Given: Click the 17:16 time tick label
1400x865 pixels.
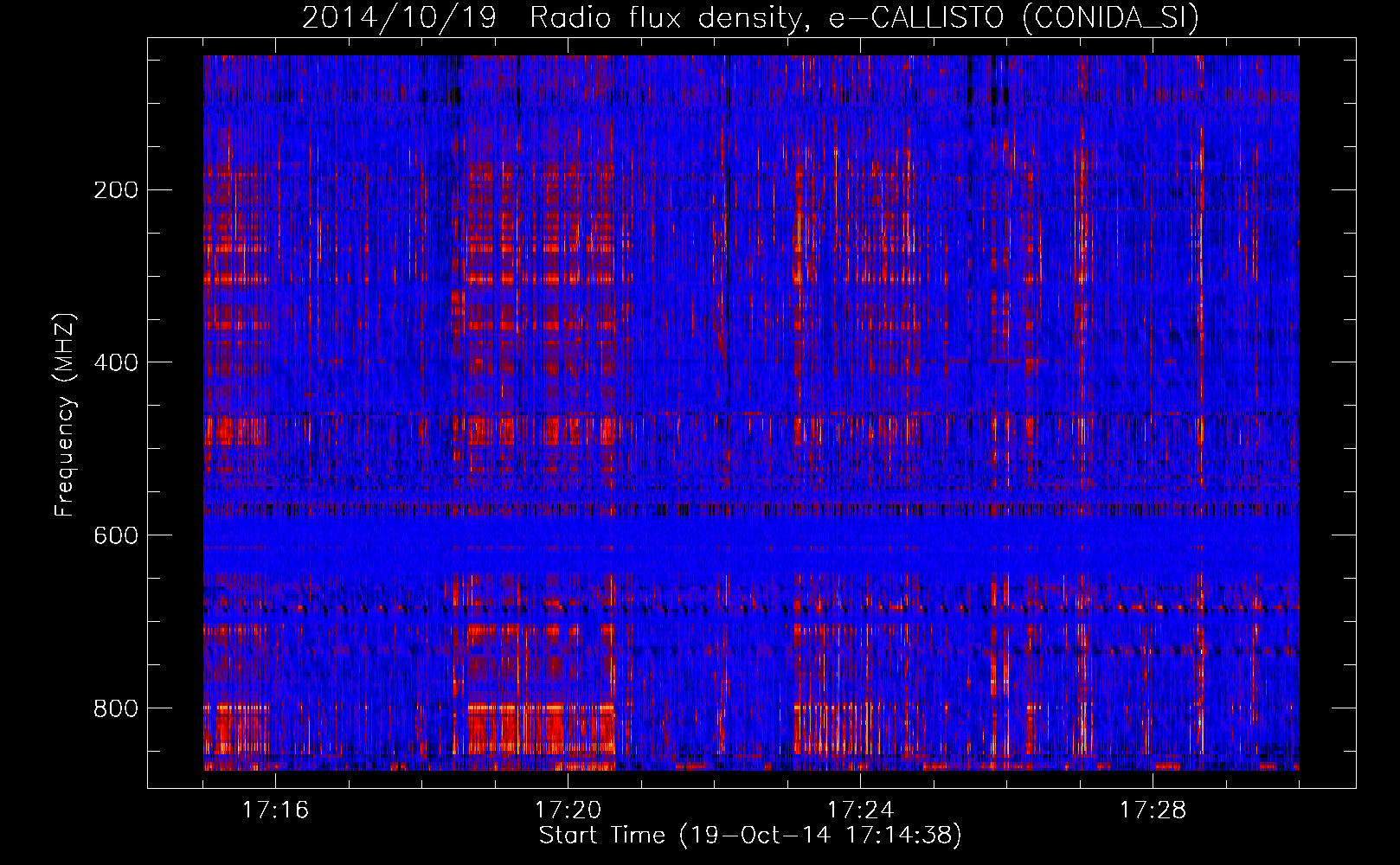Looking at the screenshot, I should pyautogui.click(x=275, y=811).
